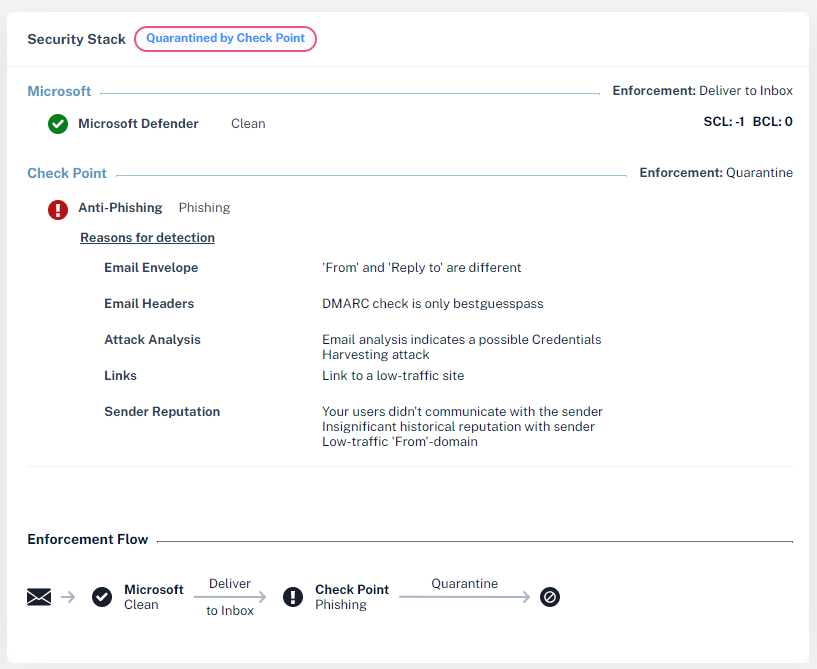Click Your users didn't communicate with the sender
Viewport: 817px width, 669px height.
(462, 411)
